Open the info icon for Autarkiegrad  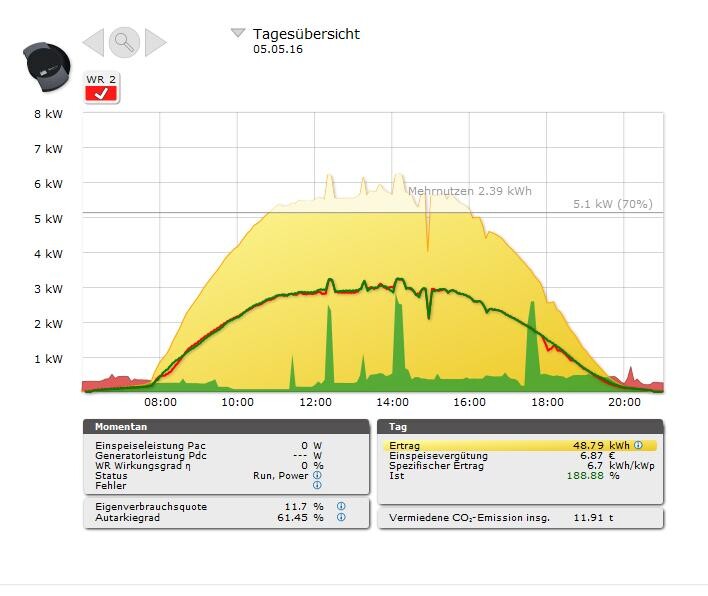tap(341, 518)
